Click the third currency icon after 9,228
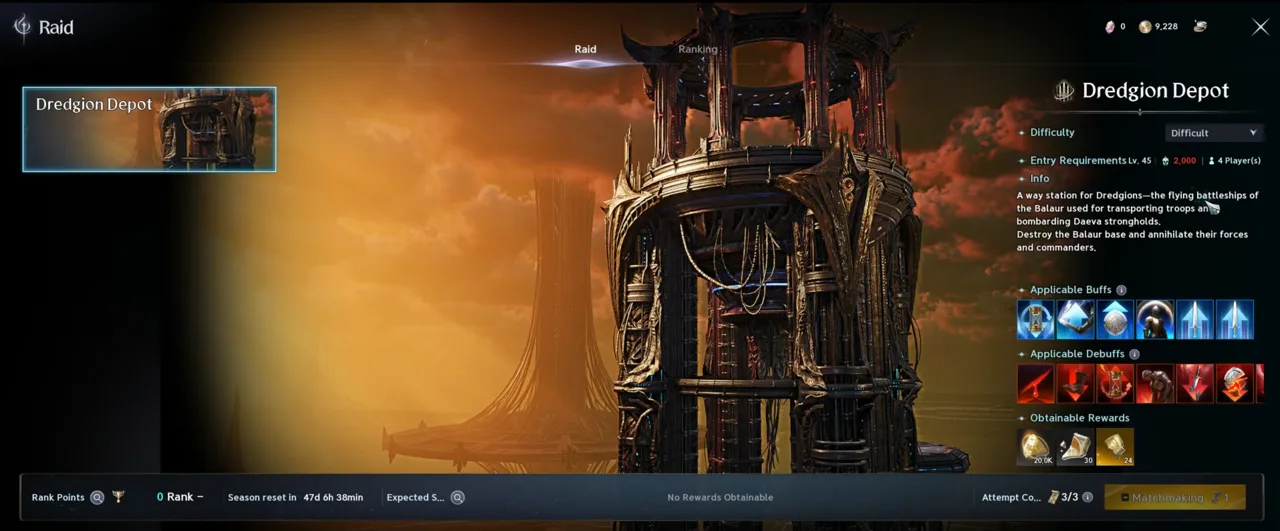The height and width of the screenshot is (531, 1280). point(1200,27)
